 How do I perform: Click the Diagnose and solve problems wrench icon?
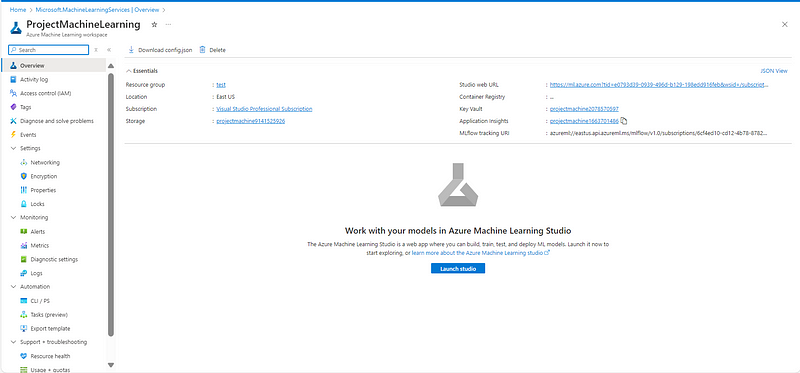pyautogui.click(x=13, y=121)
